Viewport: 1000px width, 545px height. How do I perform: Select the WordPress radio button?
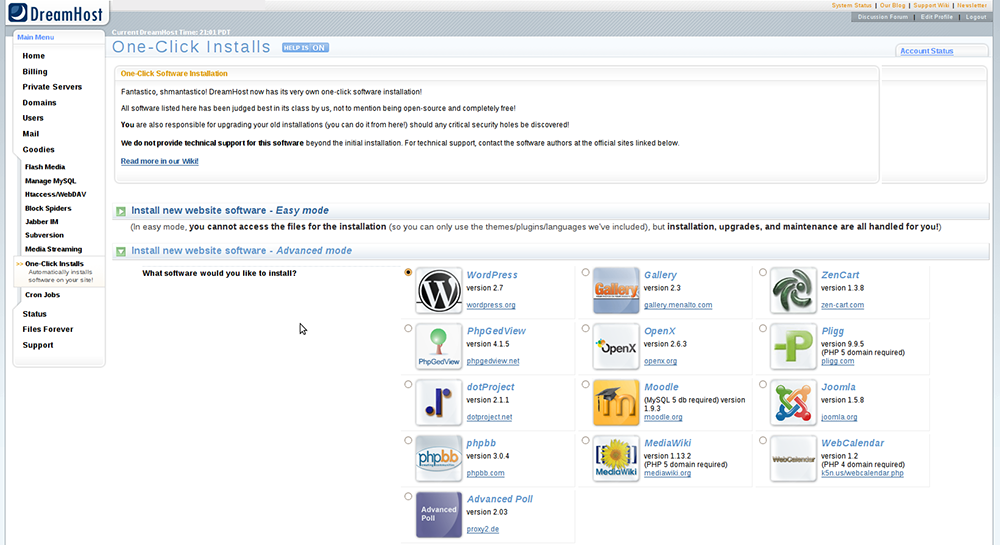coord(408,272)
